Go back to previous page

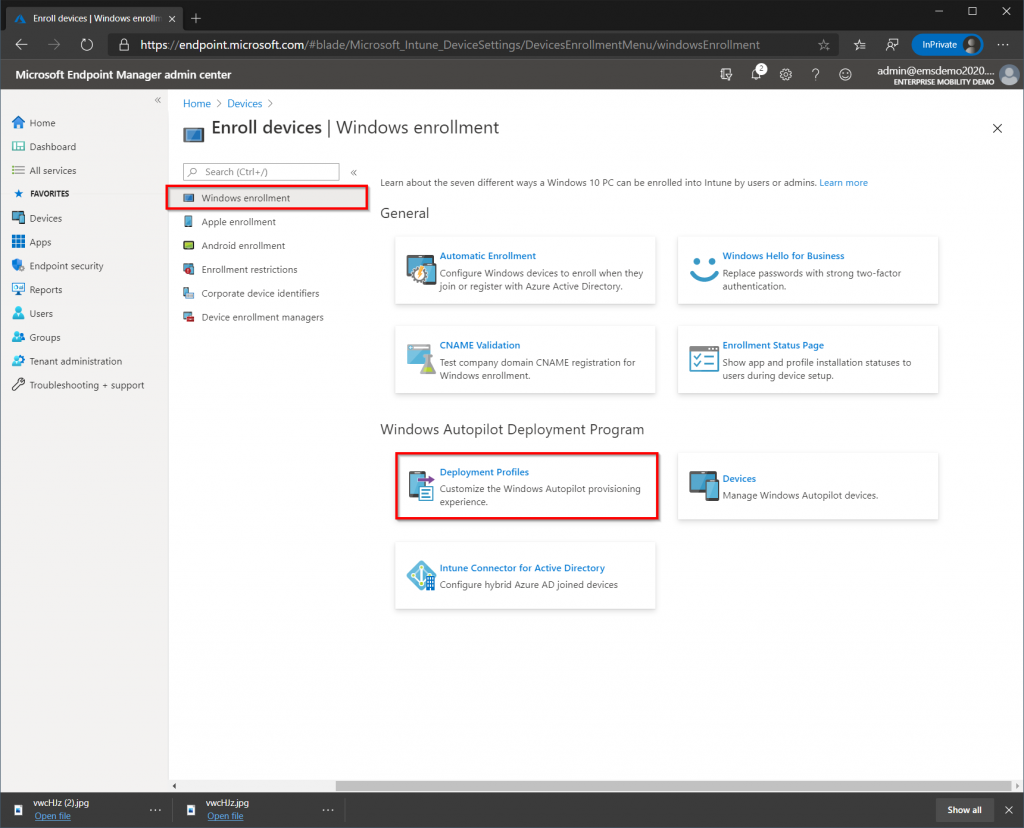tap(22, 44)
